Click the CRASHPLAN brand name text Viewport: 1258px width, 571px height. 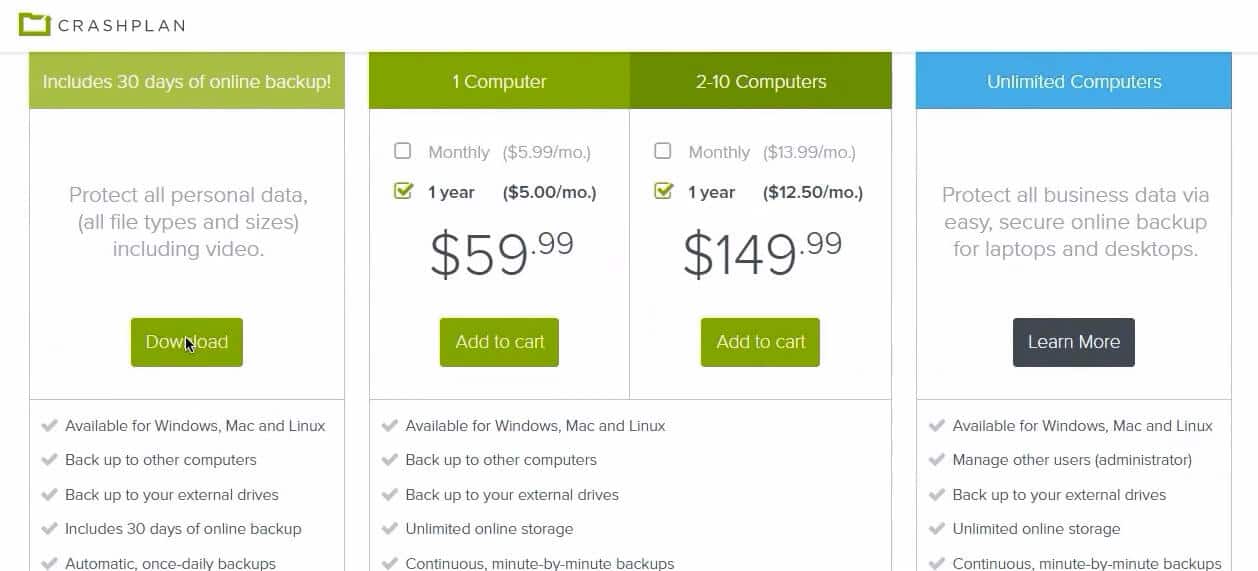[122, 25]
